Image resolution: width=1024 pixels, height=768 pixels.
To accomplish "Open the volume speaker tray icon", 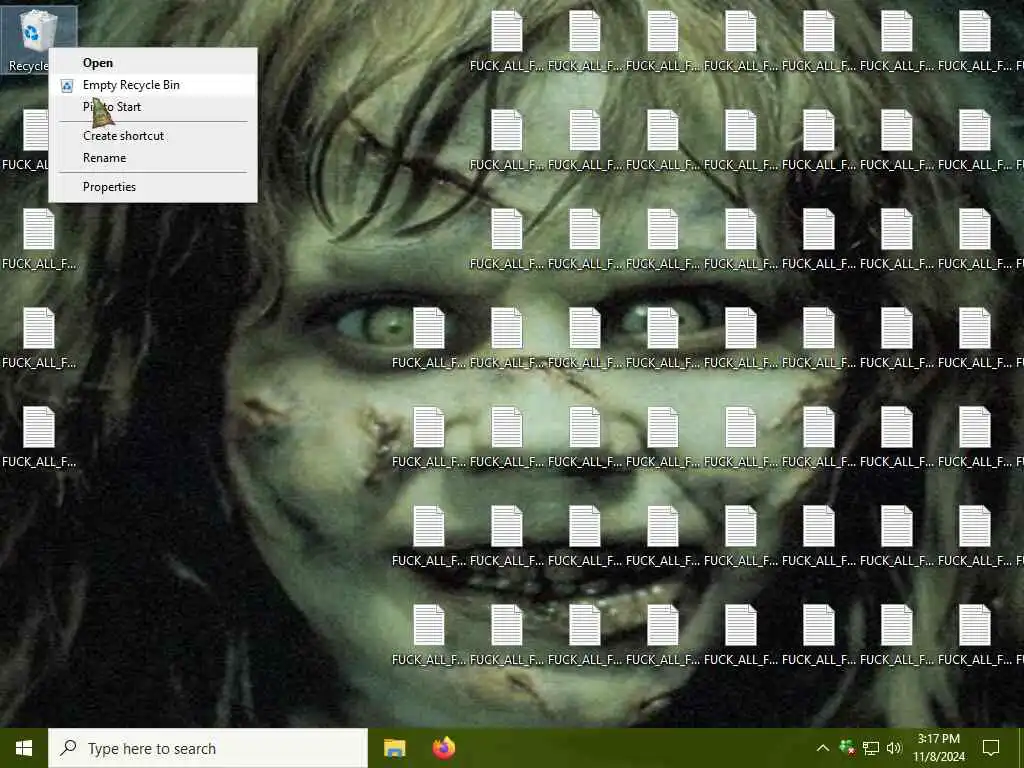I will click(894, 748).
